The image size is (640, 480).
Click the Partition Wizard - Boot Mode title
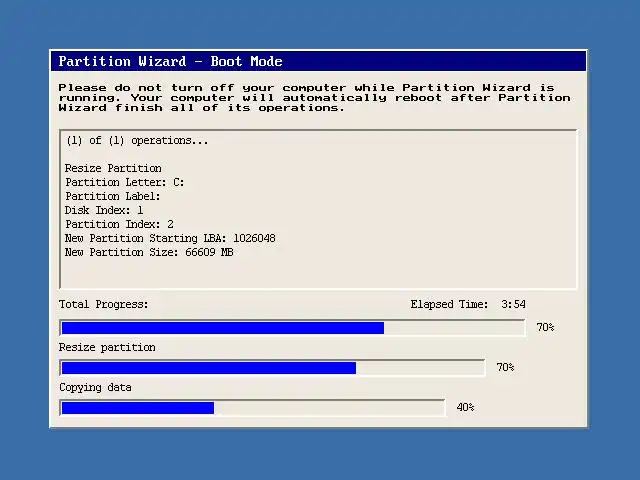point(171,61)
